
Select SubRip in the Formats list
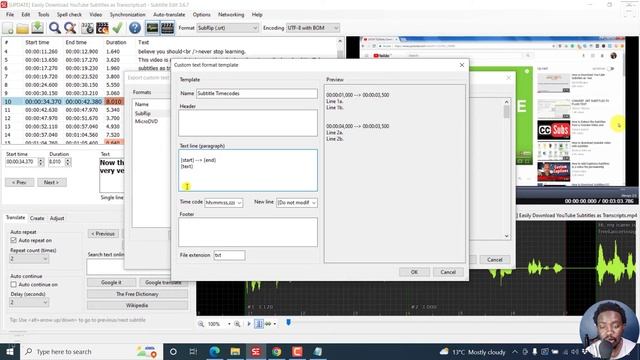click(143, 113)
